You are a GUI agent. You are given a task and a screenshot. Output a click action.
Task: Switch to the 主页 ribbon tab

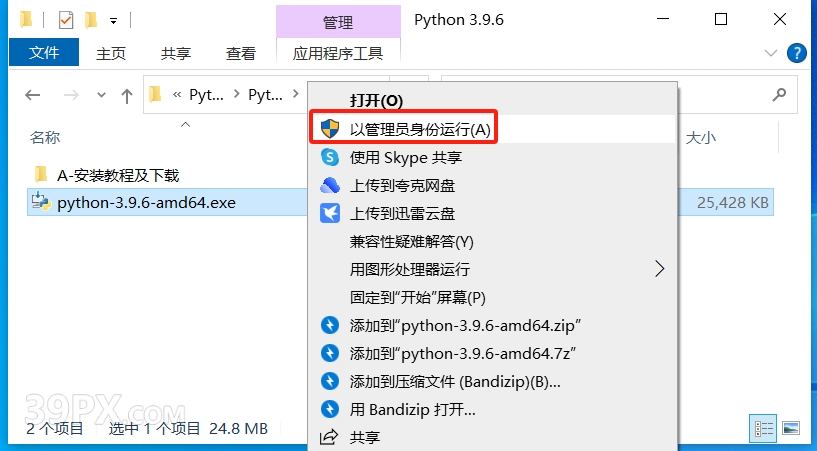(110, 53)
